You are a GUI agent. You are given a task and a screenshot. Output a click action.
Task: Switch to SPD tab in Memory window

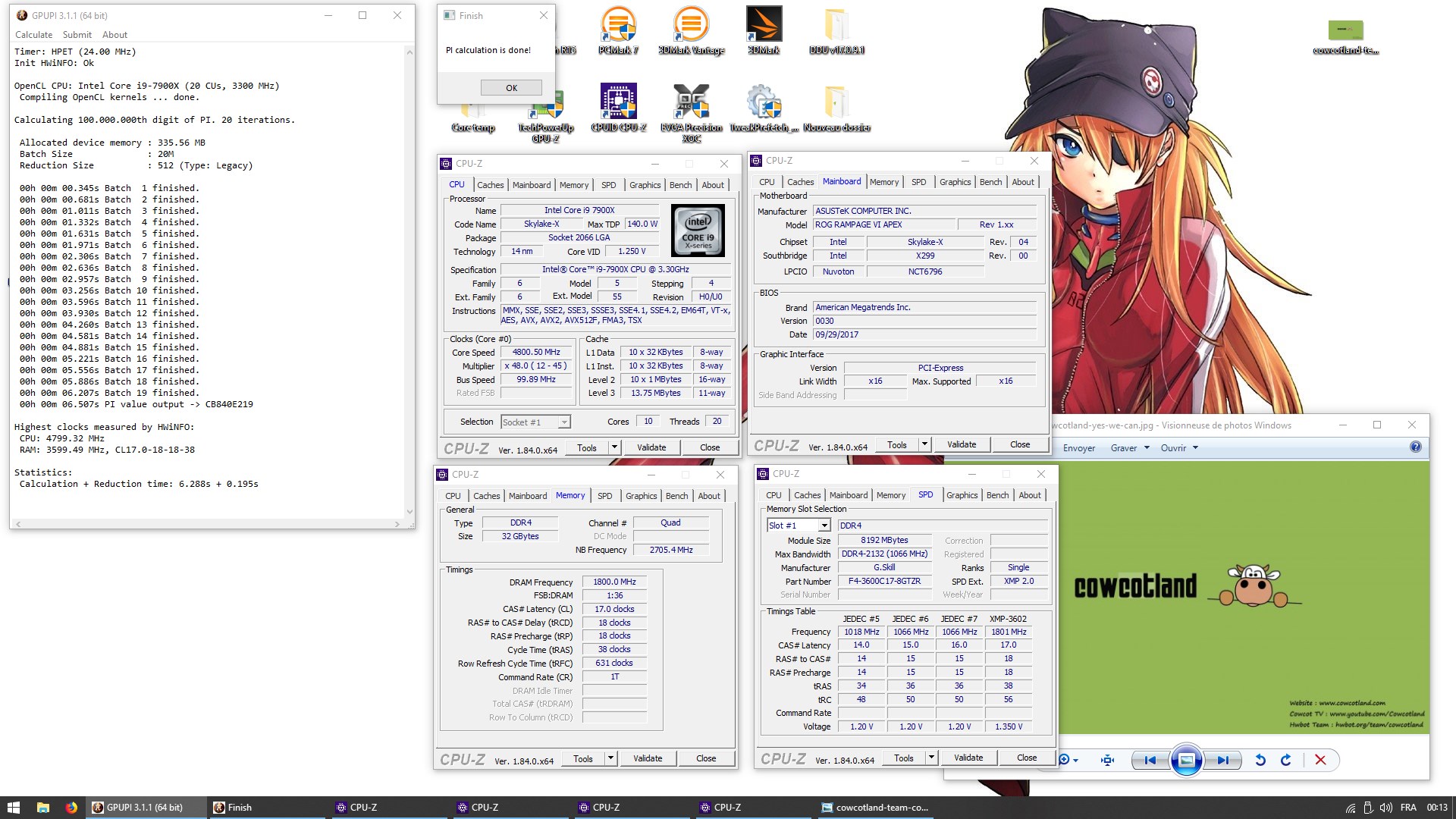click(x=604, y=496)
